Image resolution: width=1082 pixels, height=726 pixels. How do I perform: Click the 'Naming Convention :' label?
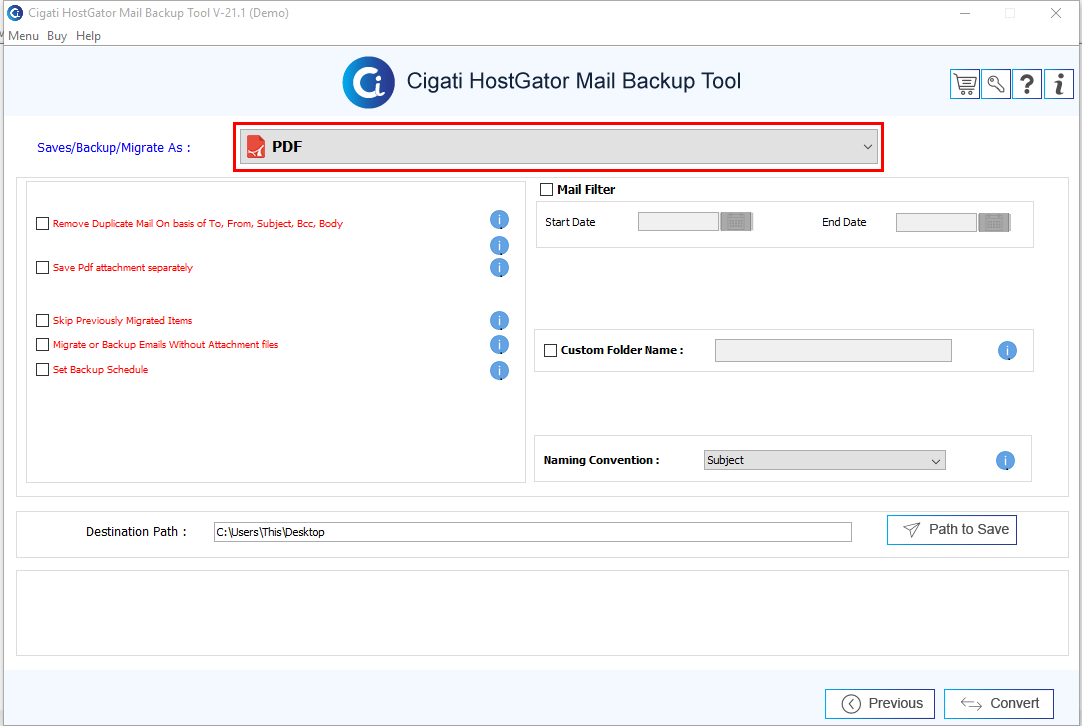click(x=601, y=460)
